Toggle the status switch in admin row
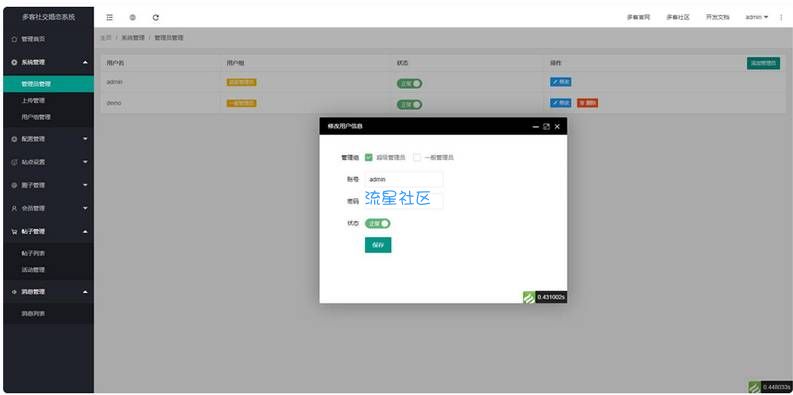The width and height of the screenshot is (793, 395). [410, 83]
